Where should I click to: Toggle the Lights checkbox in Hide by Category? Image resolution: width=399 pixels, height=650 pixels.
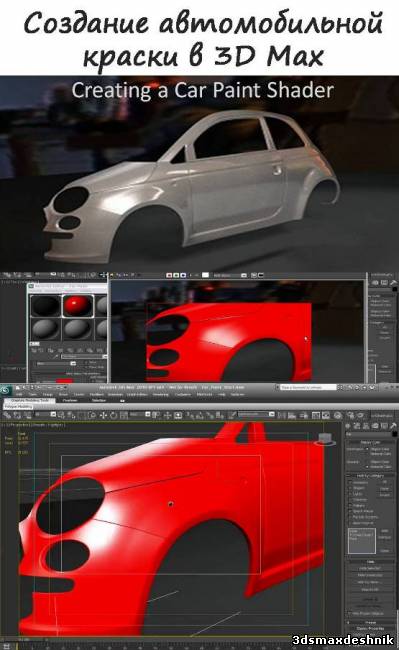click(350, 494)
